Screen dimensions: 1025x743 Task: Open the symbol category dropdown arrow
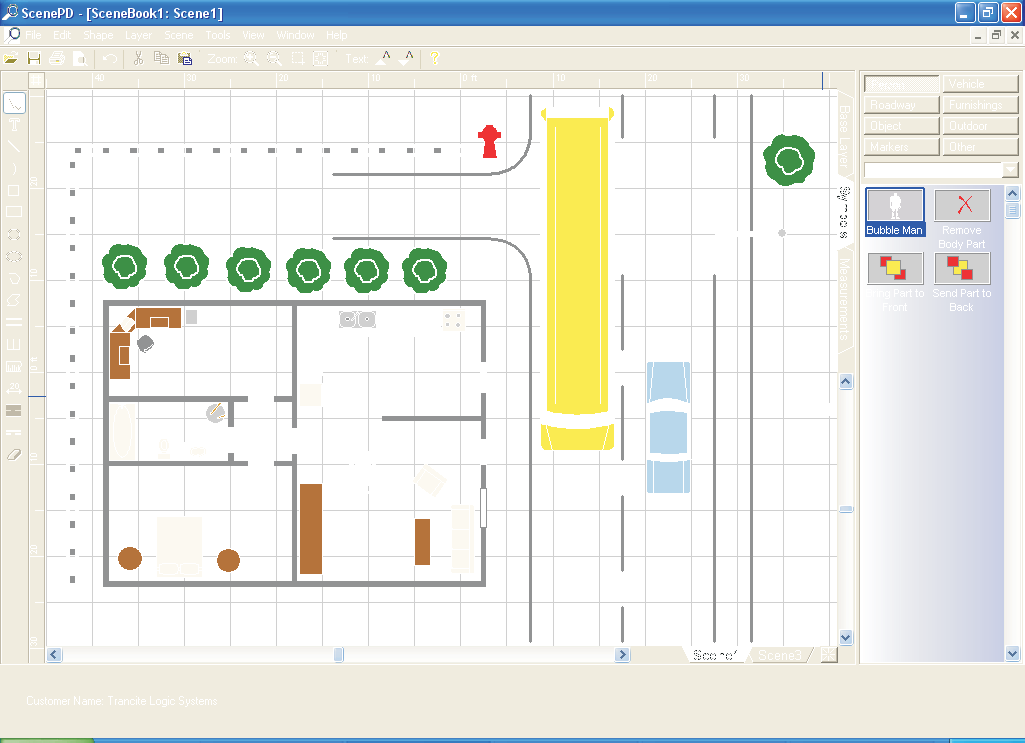pyautogui.click(x=1011, y=170)
